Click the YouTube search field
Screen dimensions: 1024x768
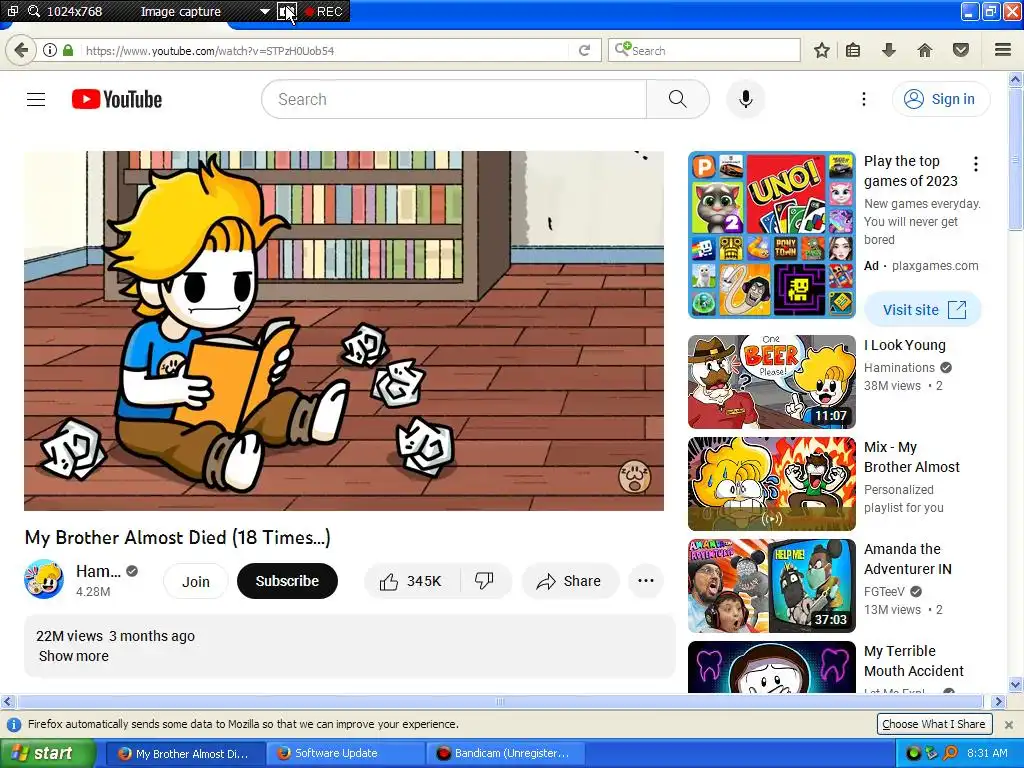click(454, 99)
